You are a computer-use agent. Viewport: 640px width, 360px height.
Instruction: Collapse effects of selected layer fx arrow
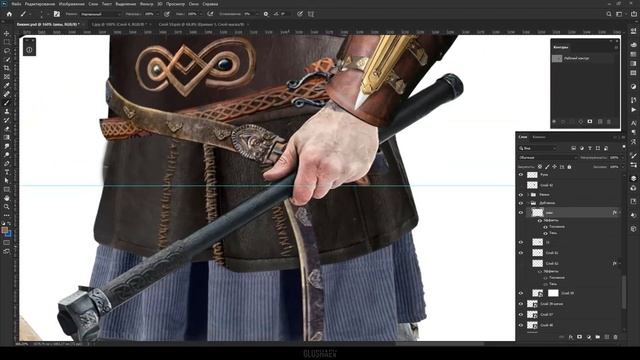pos(620,213)
